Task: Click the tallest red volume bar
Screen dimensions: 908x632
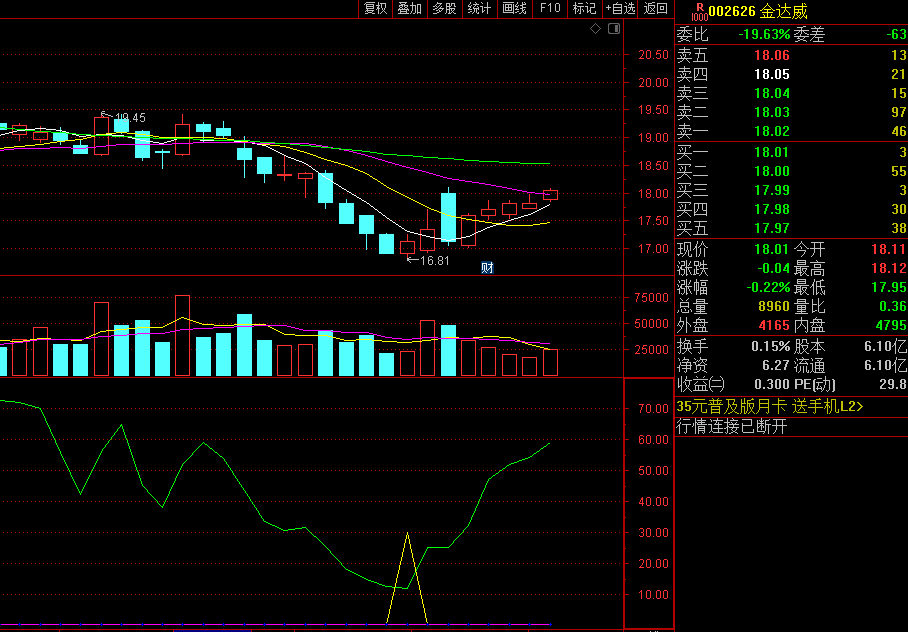Action: [x=182, y=335]
